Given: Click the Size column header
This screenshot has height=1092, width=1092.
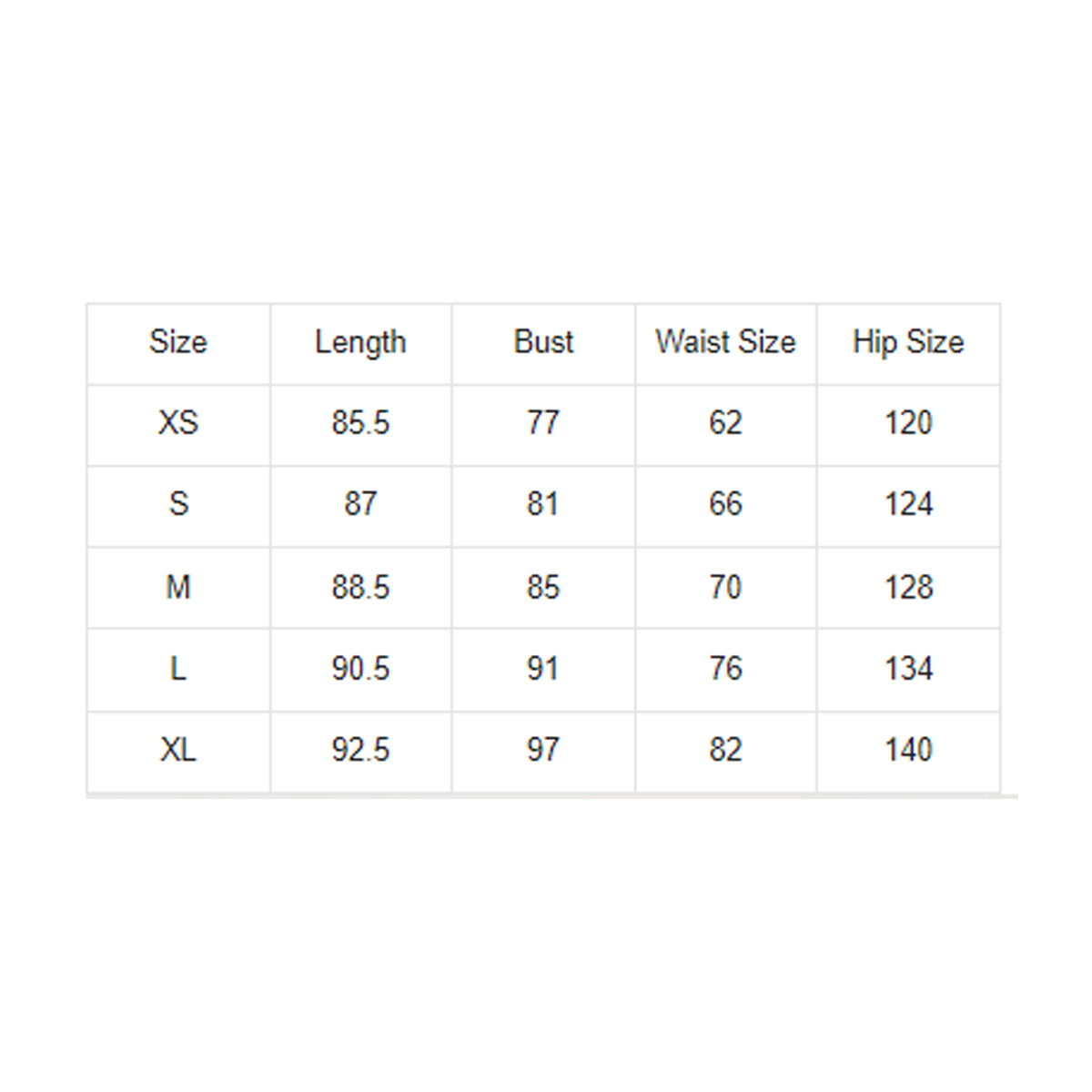Looking at the screenshot, I should [178, 342].
